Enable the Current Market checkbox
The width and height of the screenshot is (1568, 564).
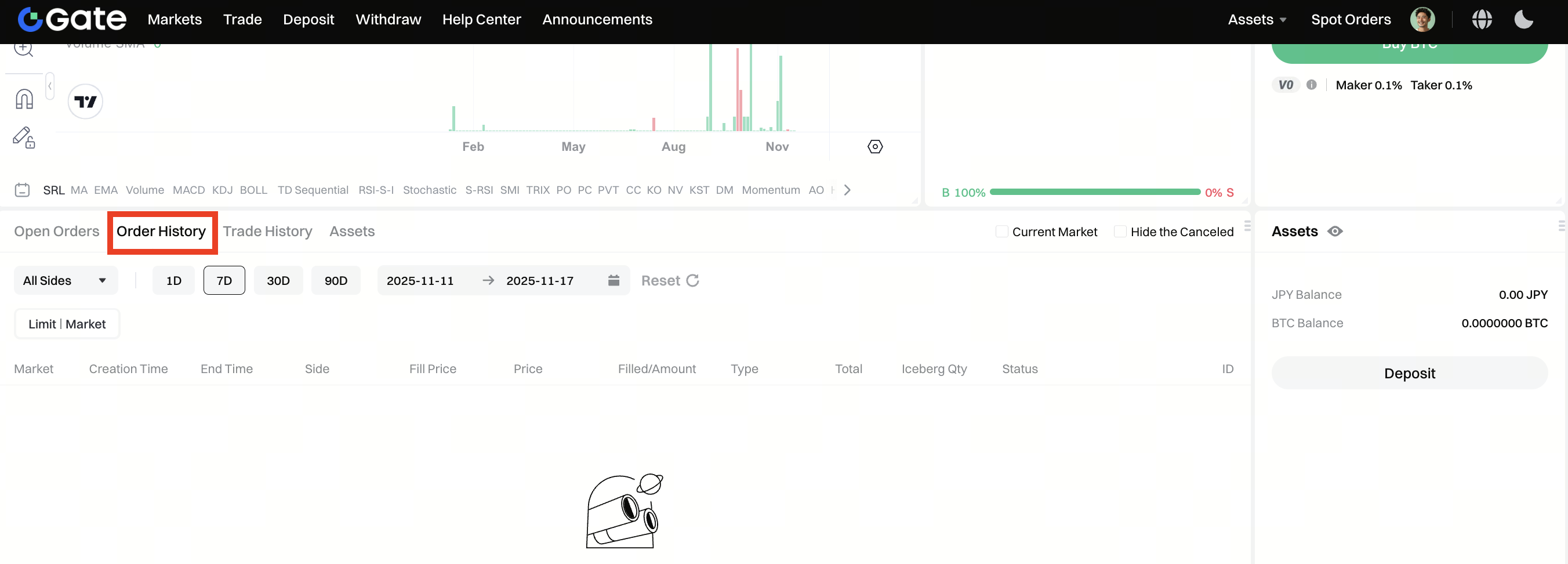click(1001, 232)
